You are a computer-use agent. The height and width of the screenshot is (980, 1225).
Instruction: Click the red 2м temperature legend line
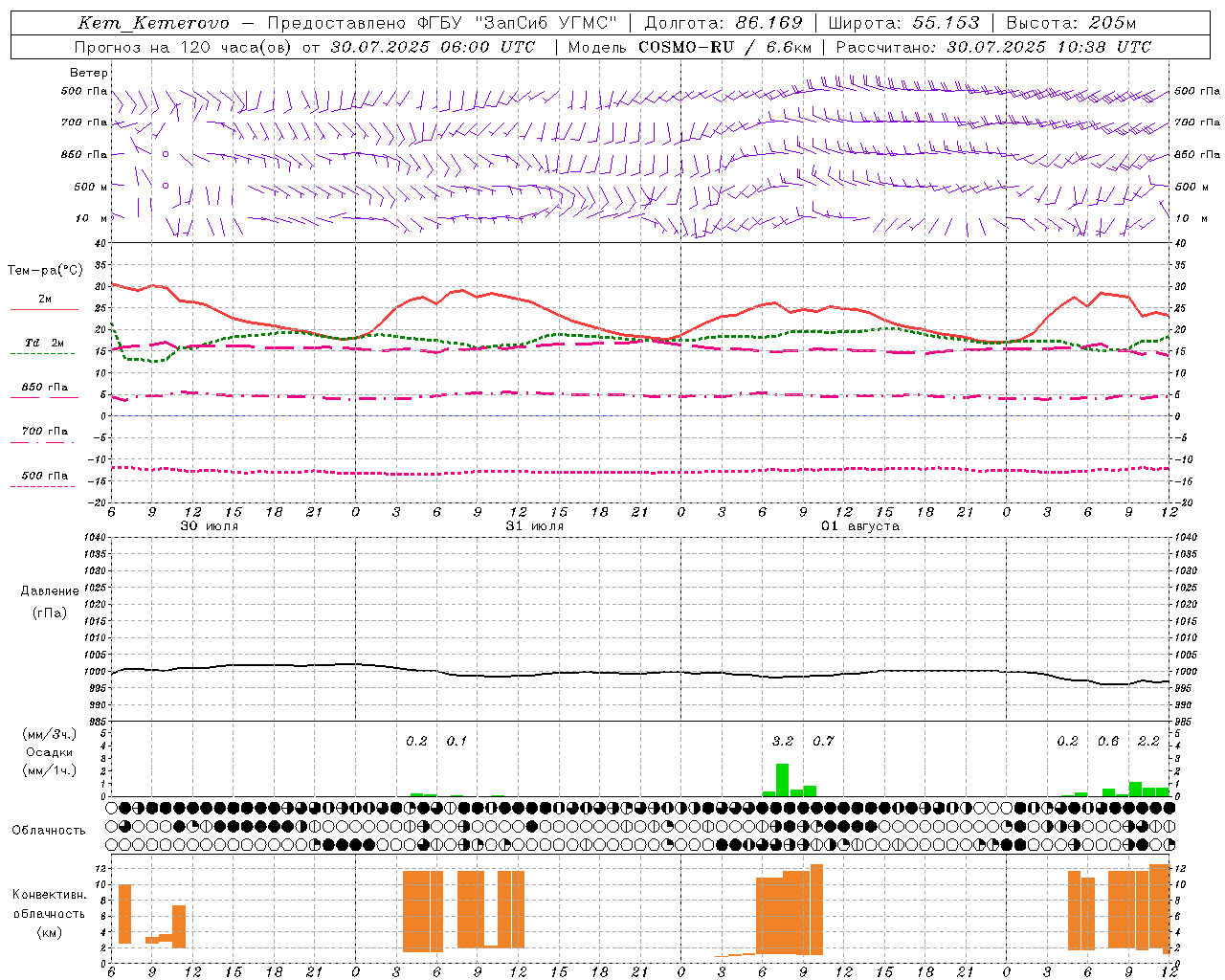pos(44,309)
